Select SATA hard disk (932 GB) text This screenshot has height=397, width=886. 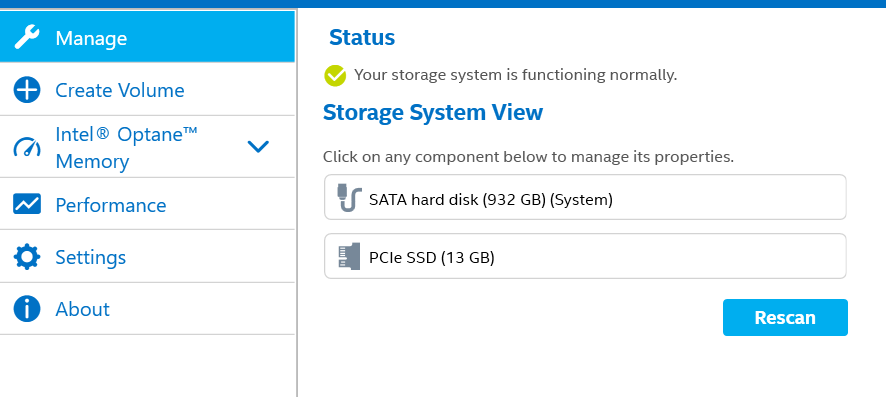point(491,199)
